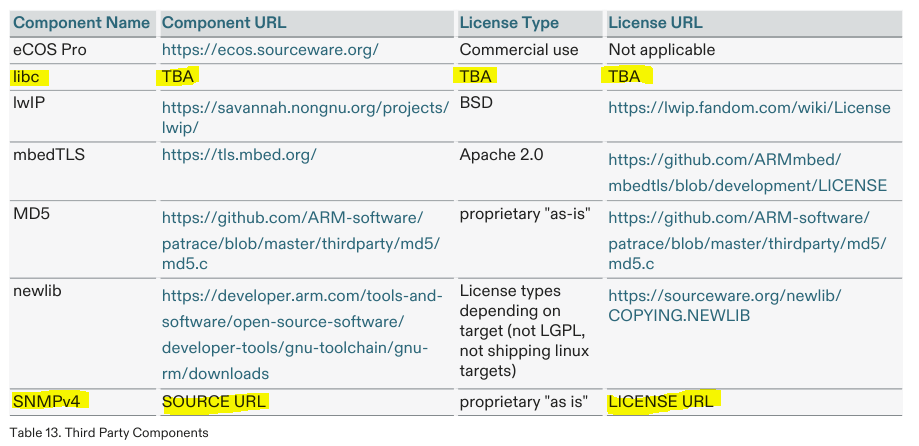Open the savannah.nongnu.org lwip project link
The image size is (919, 446).
(x=305, y=118)
